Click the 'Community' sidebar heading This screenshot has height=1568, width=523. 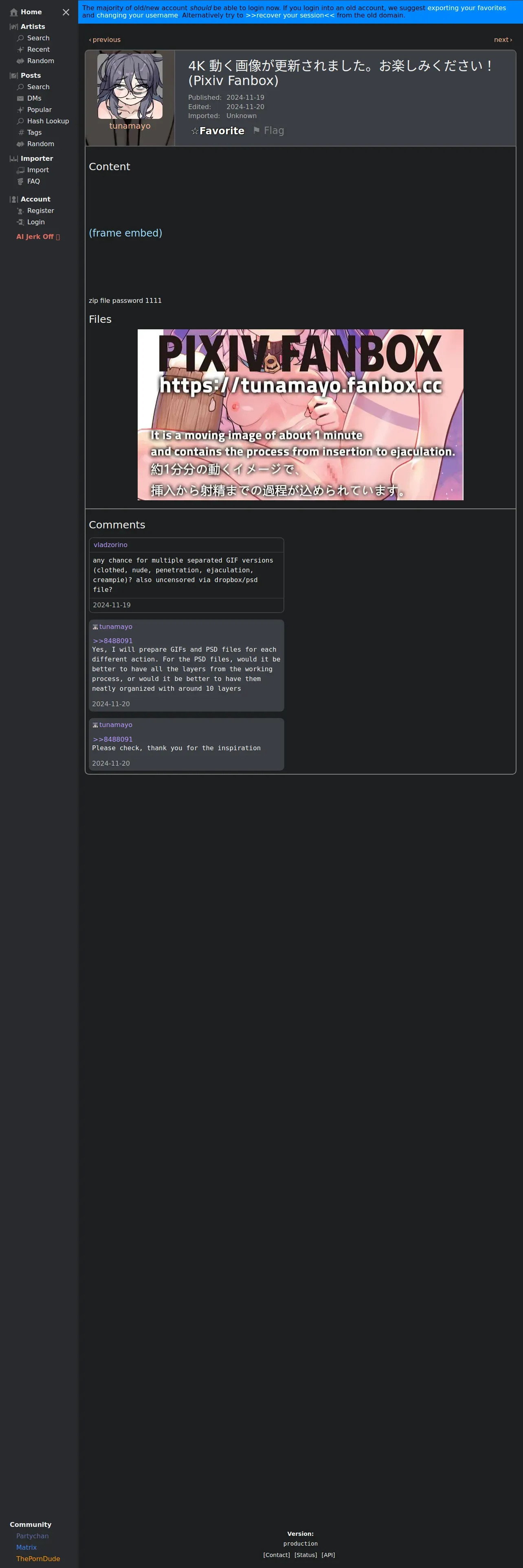click(31, 1525)
